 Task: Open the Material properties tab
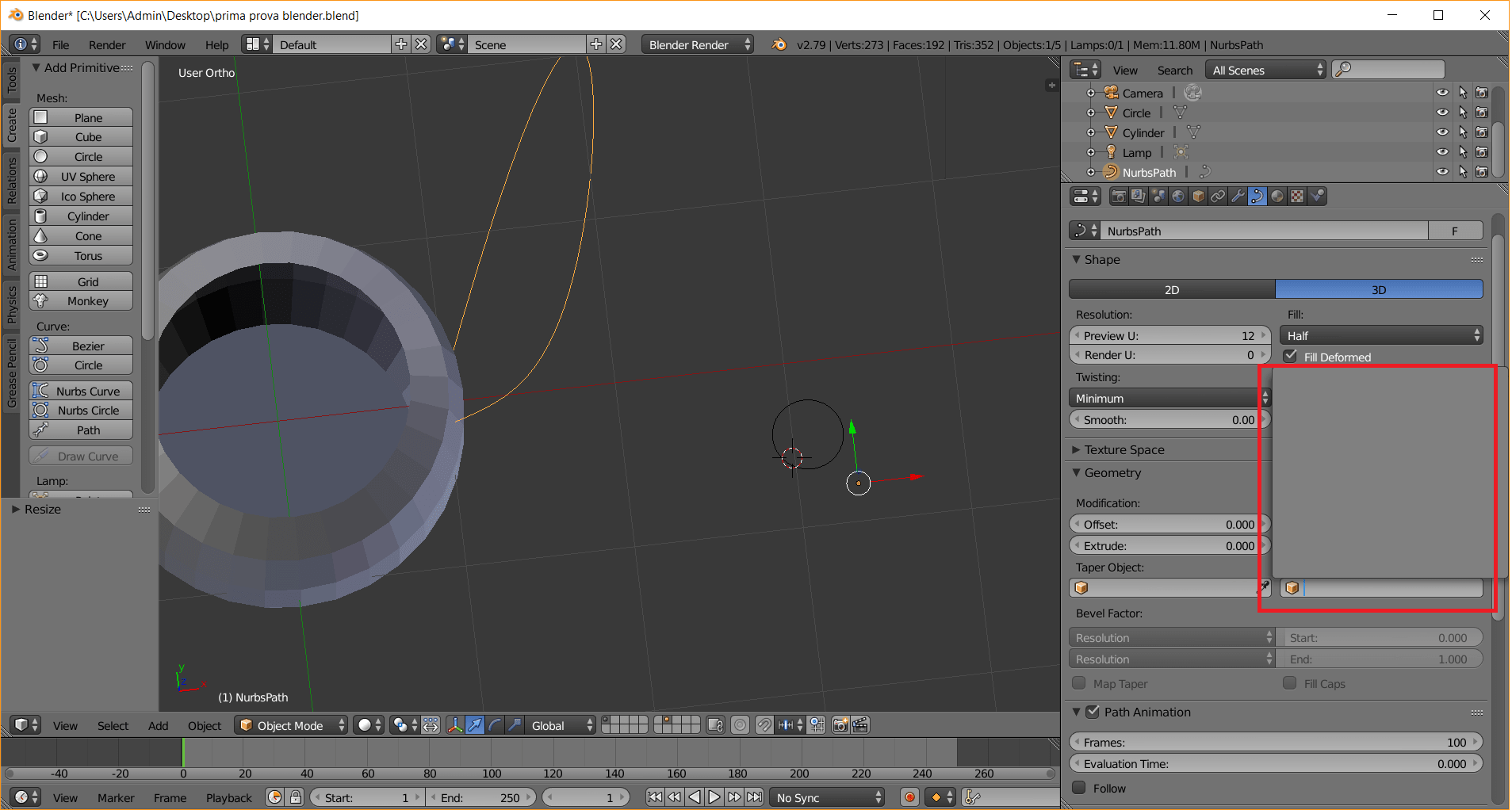[1277, 197]
